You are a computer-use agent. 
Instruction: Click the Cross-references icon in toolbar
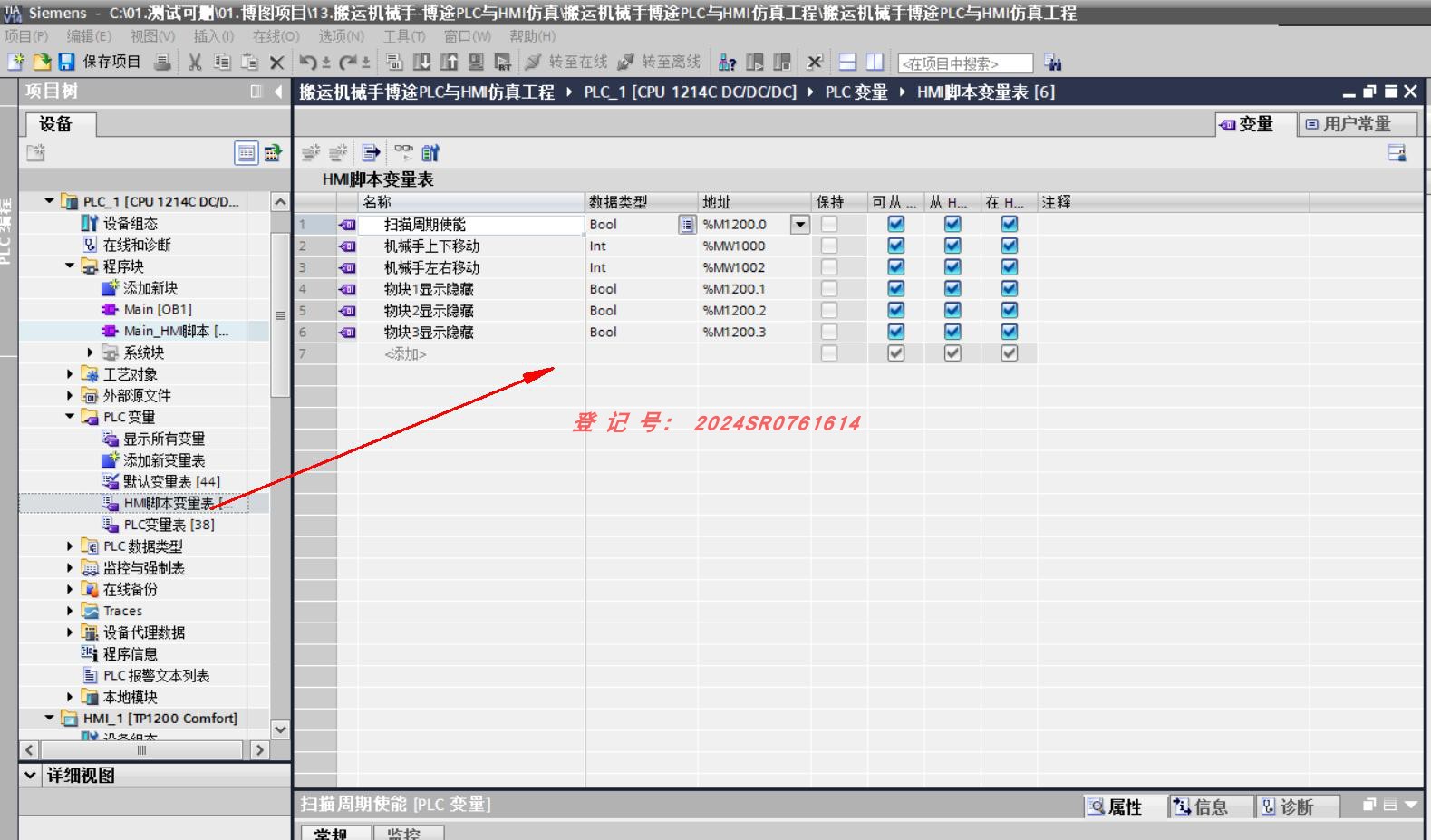pyautogui.click(x=815, y=63)
